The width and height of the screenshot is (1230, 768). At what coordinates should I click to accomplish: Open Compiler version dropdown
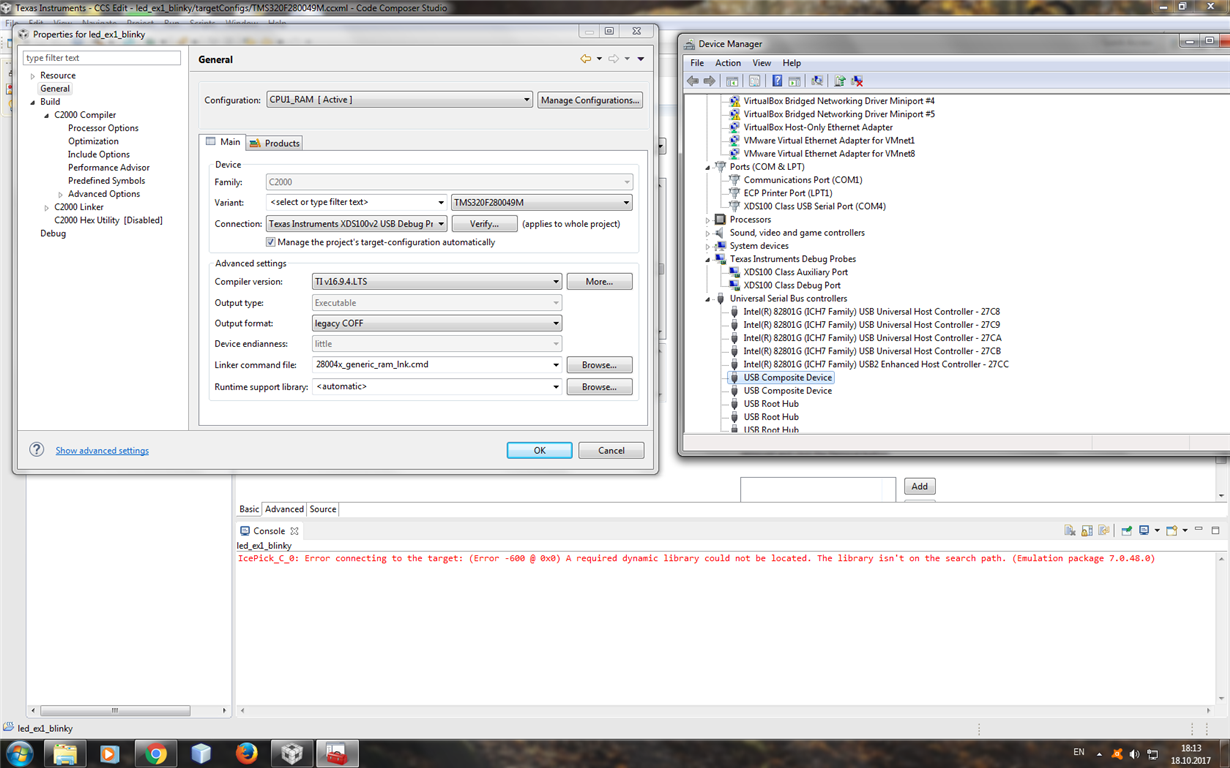[437, 282]
